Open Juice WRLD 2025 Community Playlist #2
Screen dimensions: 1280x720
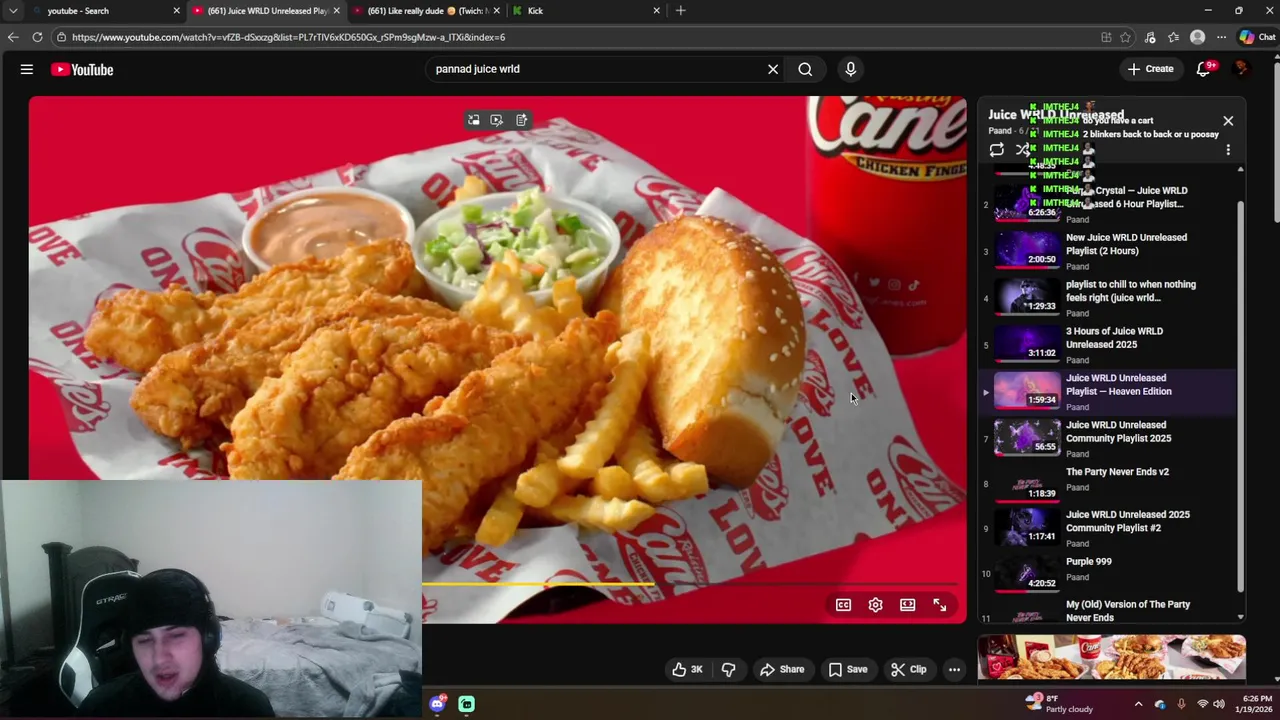coord(1108,528)
